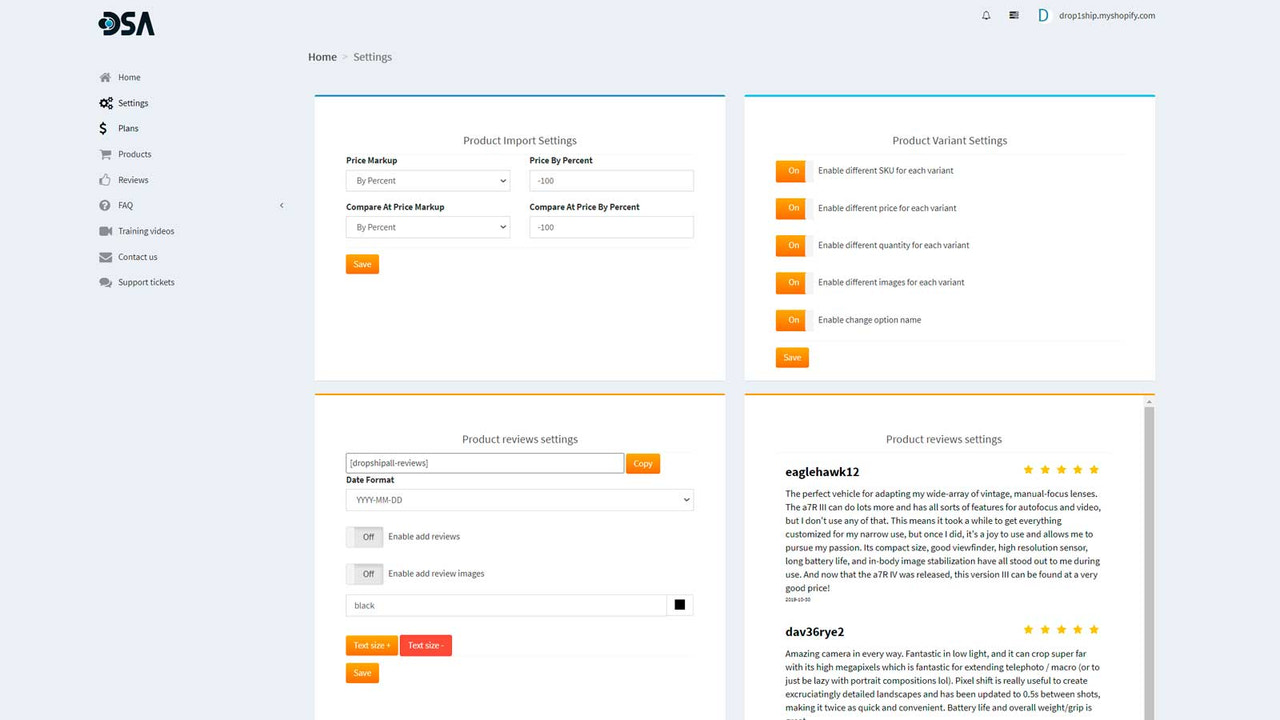Open the black color swatch picker
The image size is (1280, 720).
point(680,605)
